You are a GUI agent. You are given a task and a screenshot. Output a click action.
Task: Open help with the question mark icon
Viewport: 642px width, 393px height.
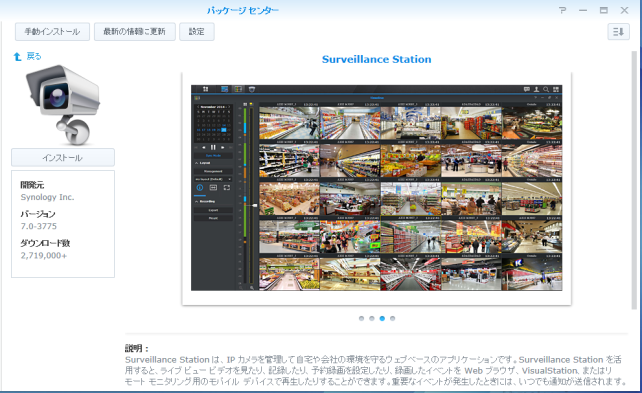pos(563,10)
